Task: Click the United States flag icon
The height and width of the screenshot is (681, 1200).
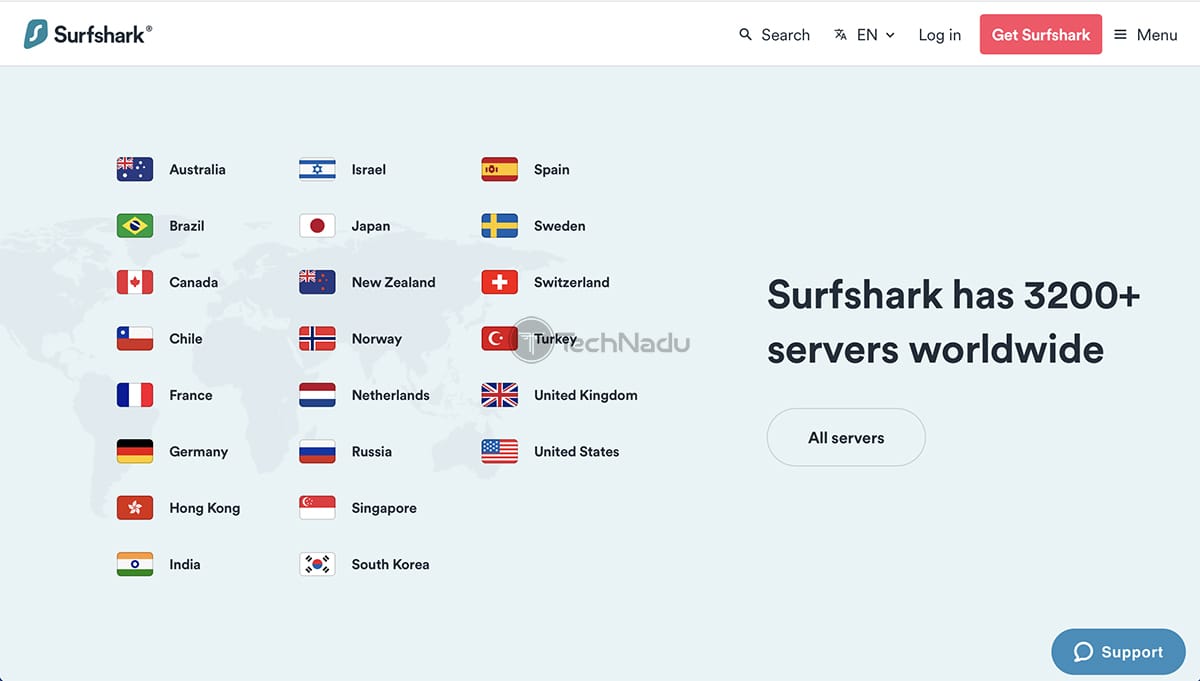Action: click(x=500, y=451)
